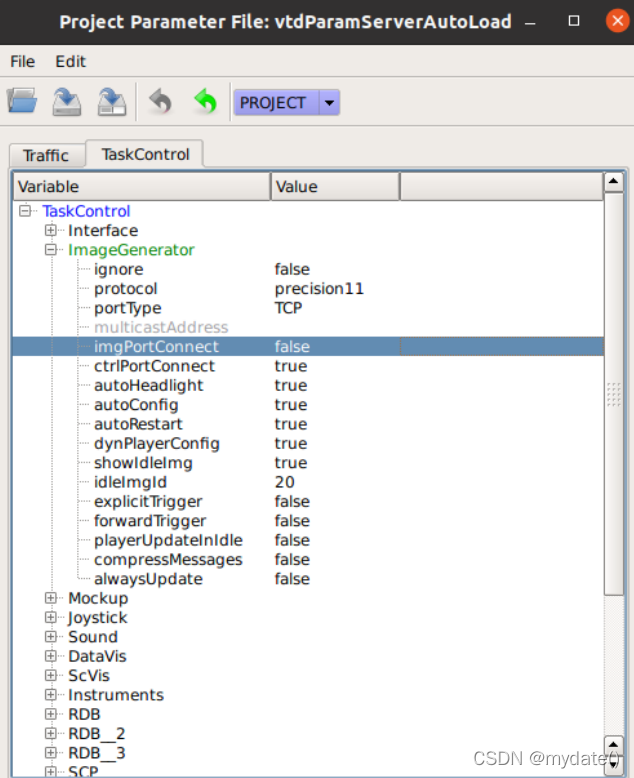Click the splitter grip handle dots
The width and height of the screenshot is (634, 778).
pos(614,395)
